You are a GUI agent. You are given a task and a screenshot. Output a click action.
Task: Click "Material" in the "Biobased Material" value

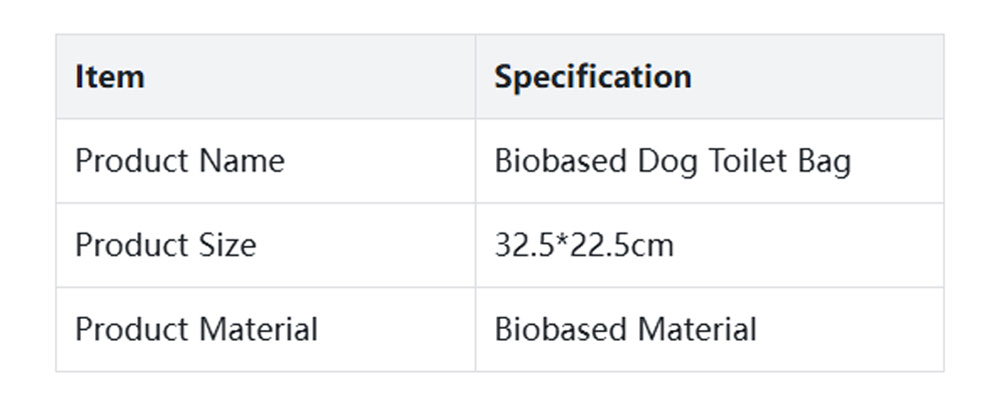[696, 329]
